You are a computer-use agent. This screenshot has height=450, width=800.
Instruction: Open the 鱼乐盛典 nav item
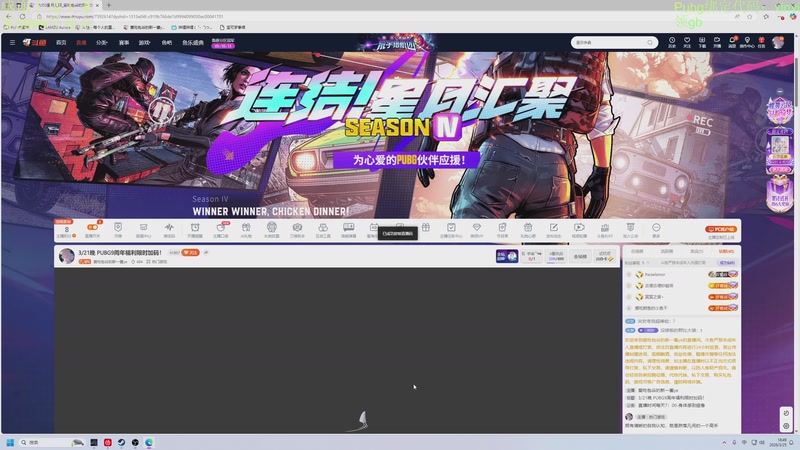click(x=193, y=42)
